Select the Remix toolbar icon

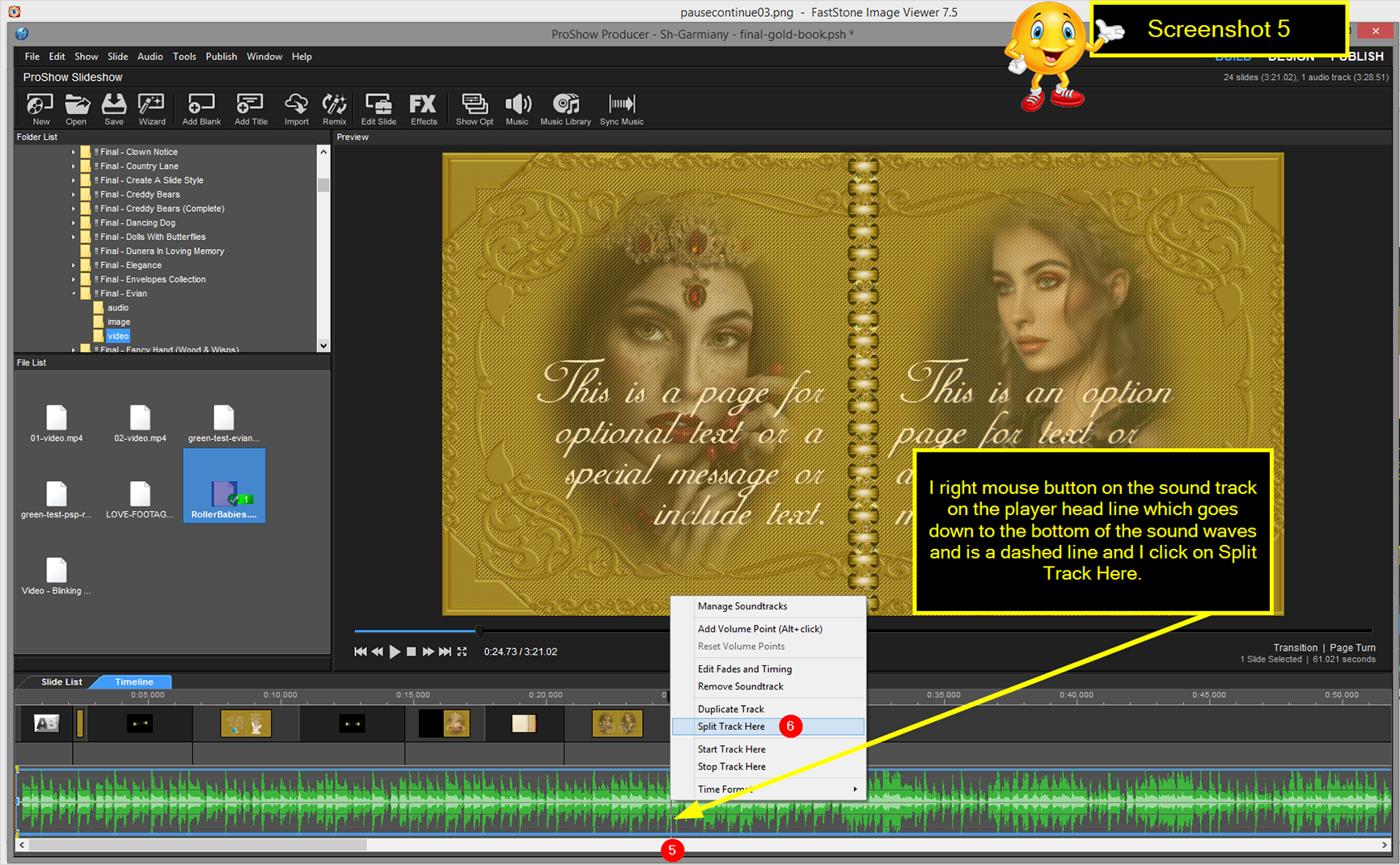pos(334,108)
